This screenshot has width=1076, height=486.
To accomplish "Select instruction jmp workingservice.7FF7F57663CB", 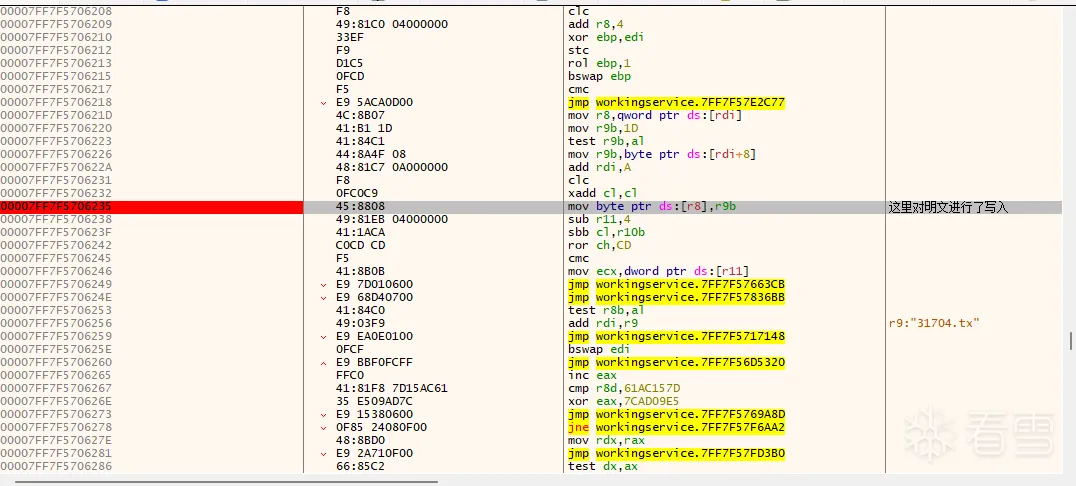I will pos(677,284).
